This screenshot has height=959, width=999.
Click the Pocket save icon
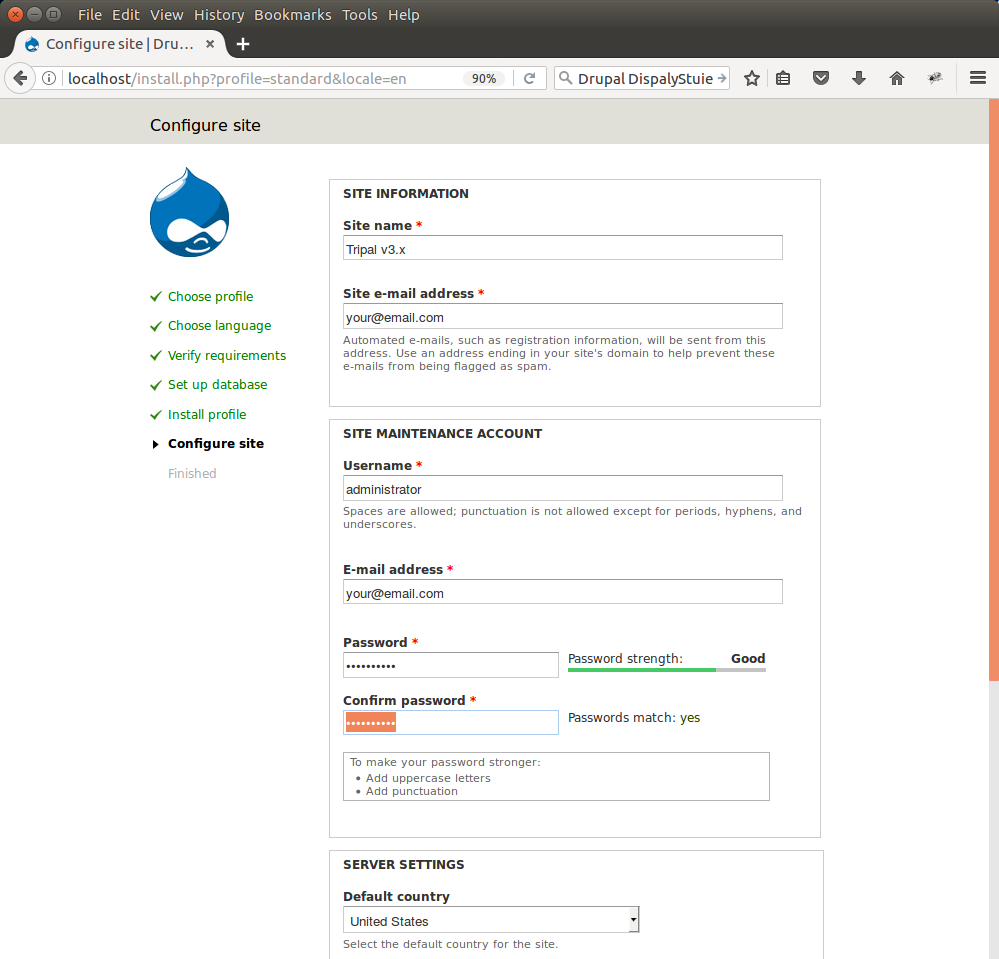tap(821, 78)
